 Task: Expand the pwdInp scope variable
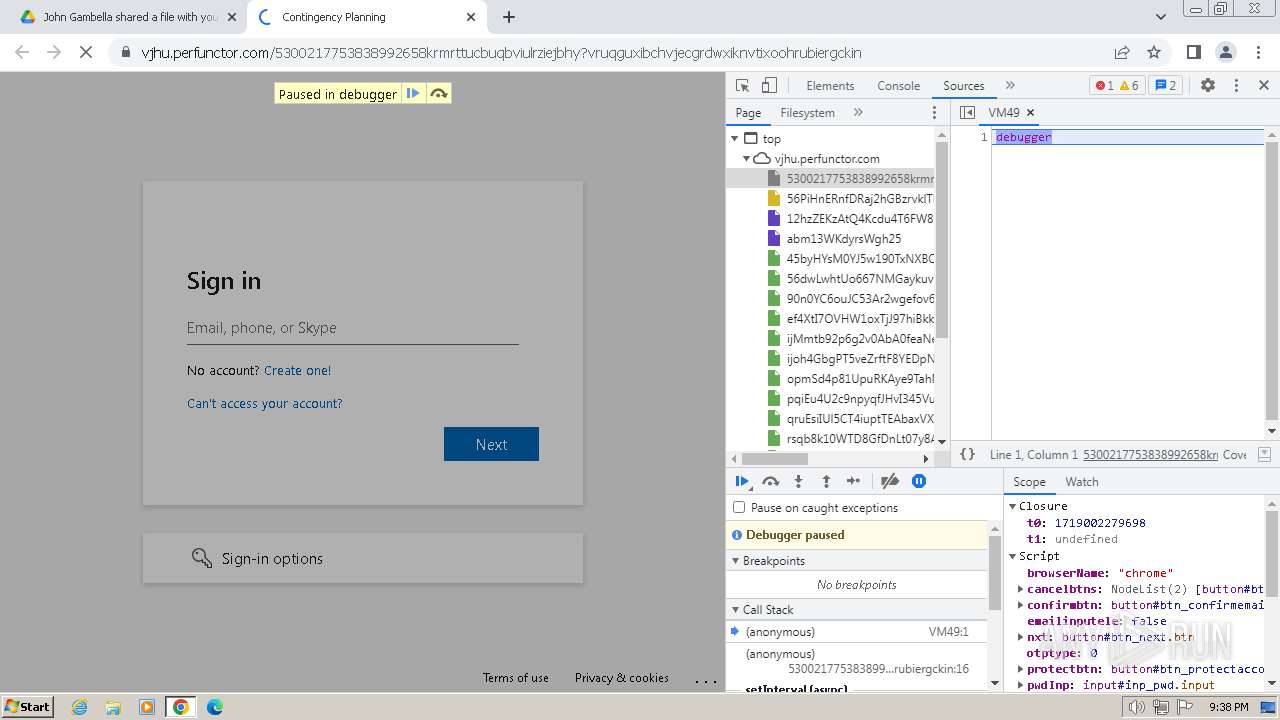1021,685
